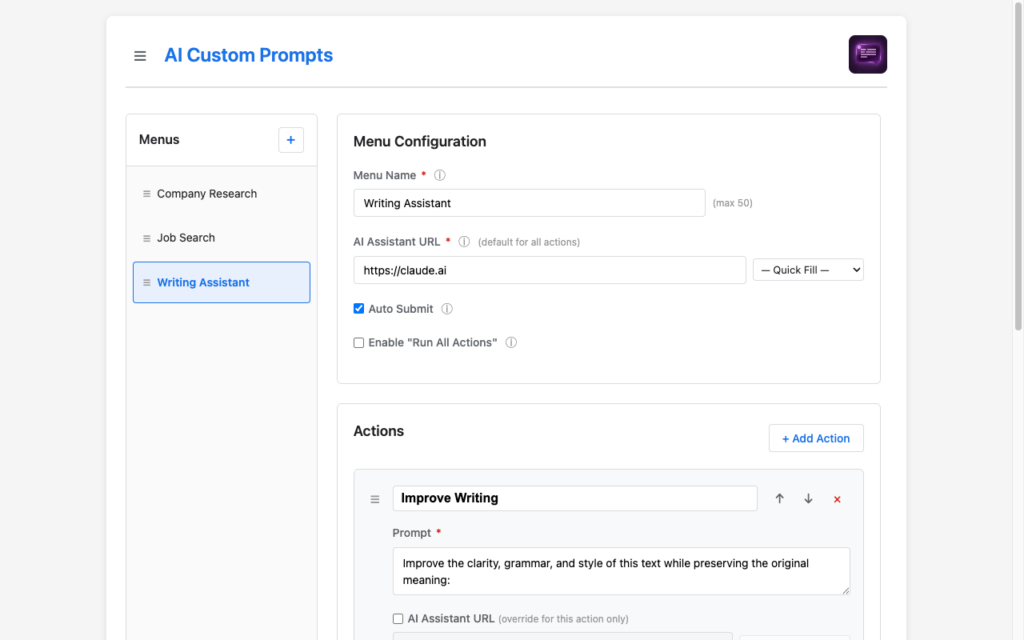Move Improve Writing action up
This screenshot has width=1024, height=640.
tap(779, 498)
